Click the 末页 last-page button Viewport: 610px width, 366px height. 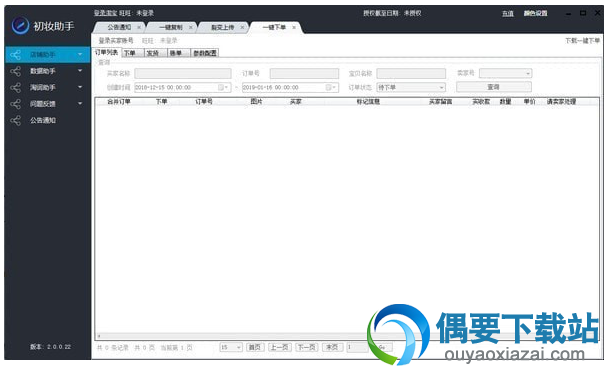click(x=332, y=347)
